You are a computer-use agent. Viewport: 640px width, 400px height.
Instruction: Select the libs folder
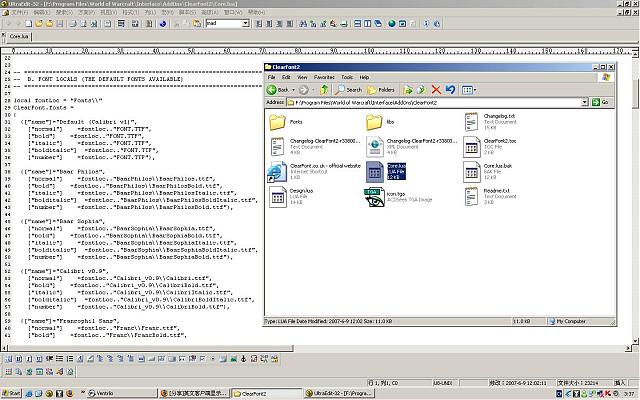click(380, 122)
